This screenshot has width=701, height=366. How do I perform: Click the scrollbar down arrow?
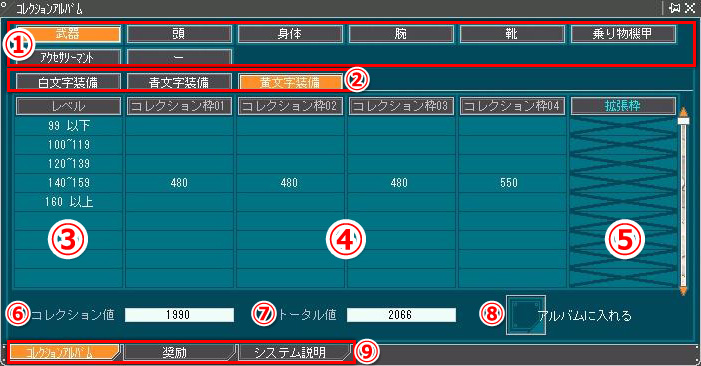(683, 291)
